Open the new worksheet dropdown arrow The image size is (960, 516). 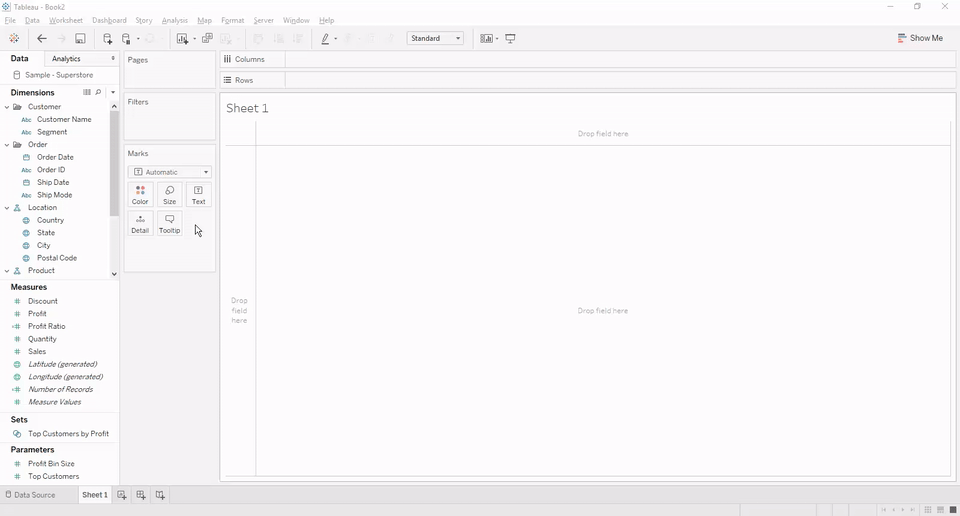tap(194, 39)
